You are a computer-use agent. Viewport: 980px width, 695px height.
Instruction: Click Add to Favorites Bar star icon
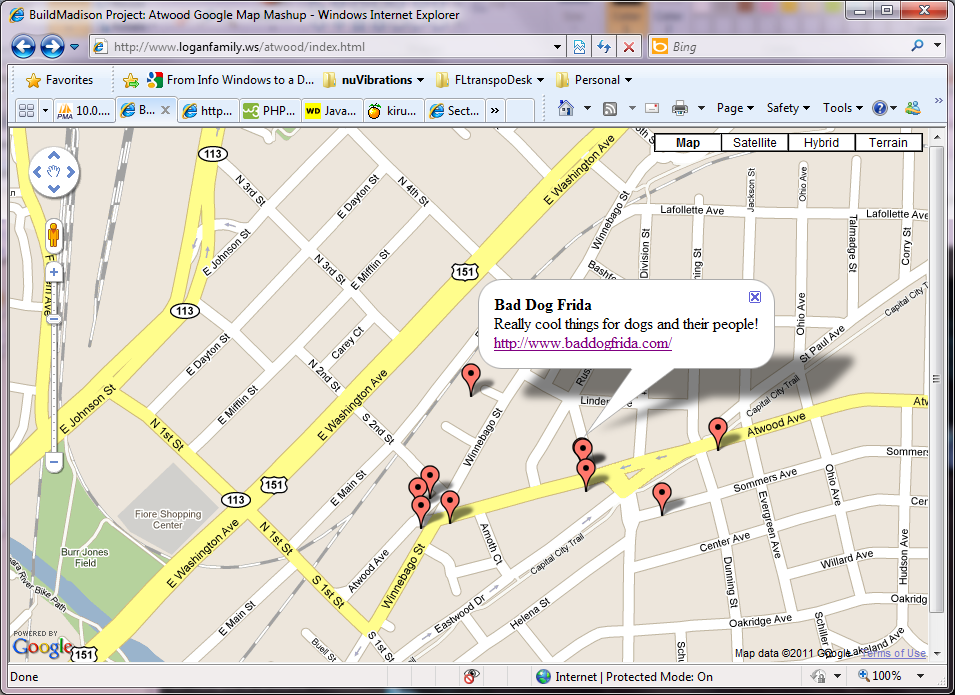[131, 80]
